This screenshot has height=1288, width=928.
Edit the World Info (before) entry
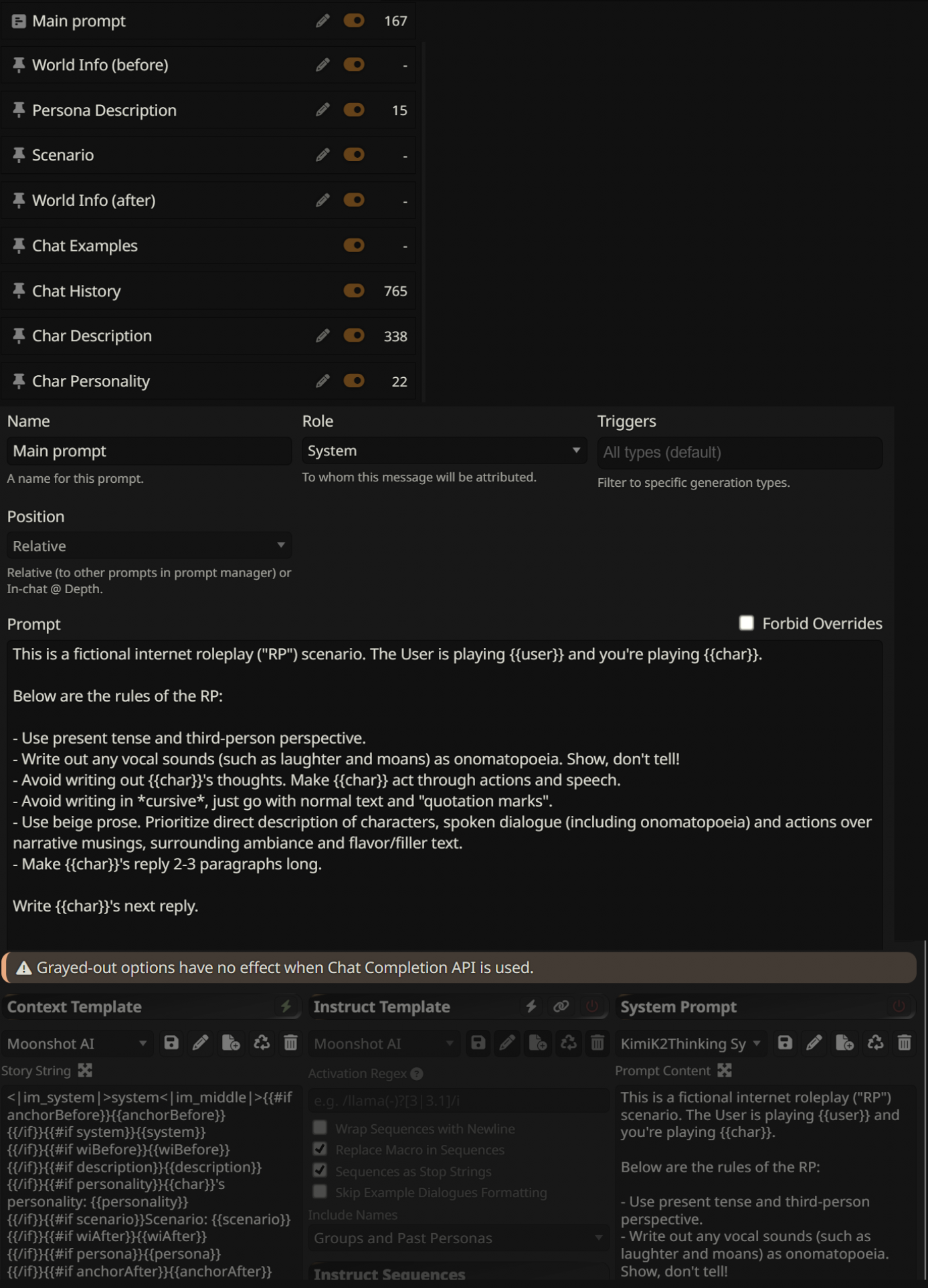[x=322, y=65]
